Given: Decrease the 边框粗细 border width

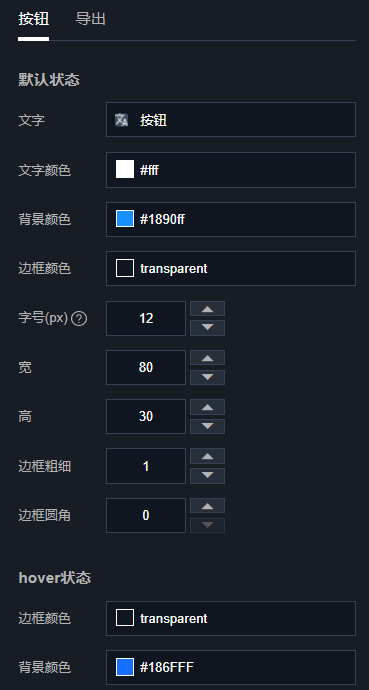Looking at the screenshot, I should 208,476.
